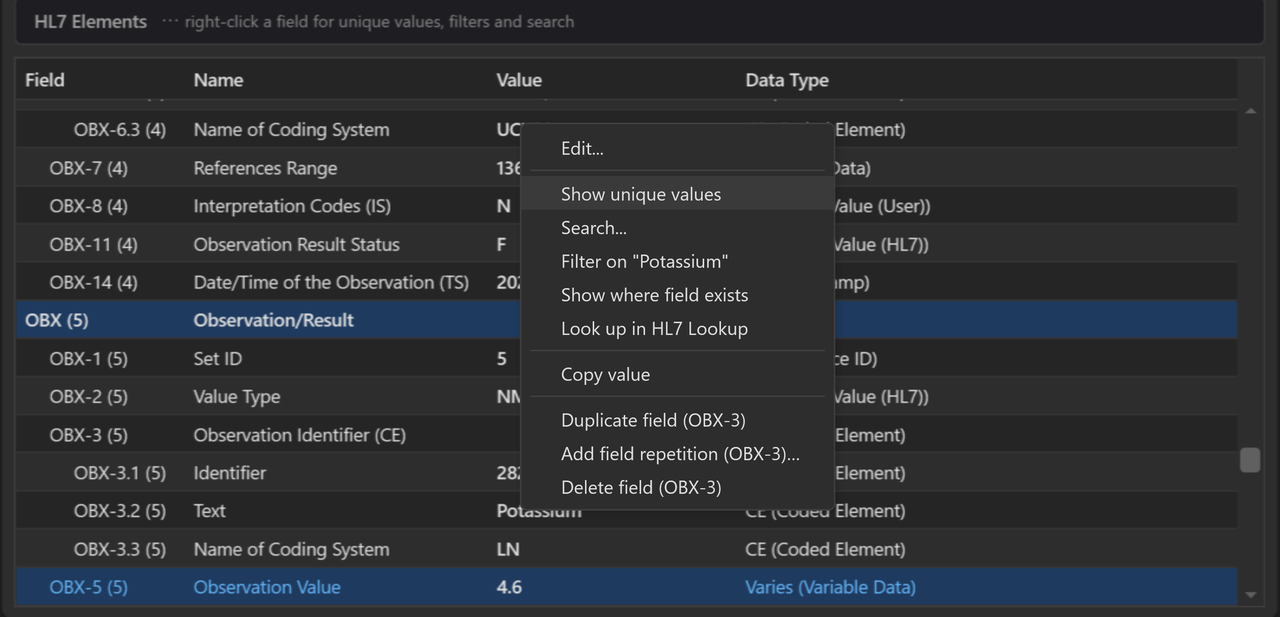1280x617 pixels.
Task: Select the OBX-5 (5) field row
Action: pyautogui.click(x=626, y=587)
